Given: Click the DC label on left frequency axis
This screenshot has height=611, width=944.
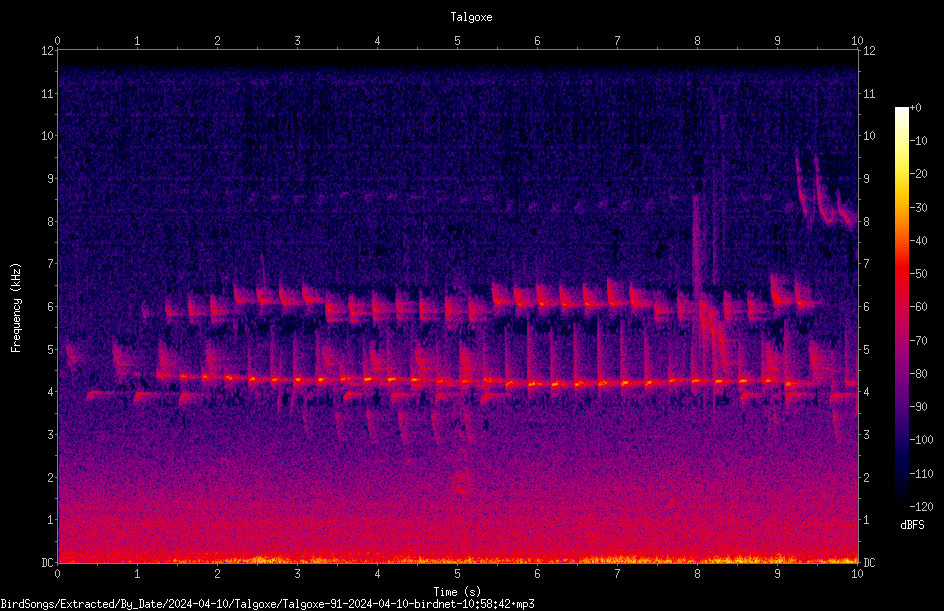Looking at the screenshot, I should pos(47,563).
